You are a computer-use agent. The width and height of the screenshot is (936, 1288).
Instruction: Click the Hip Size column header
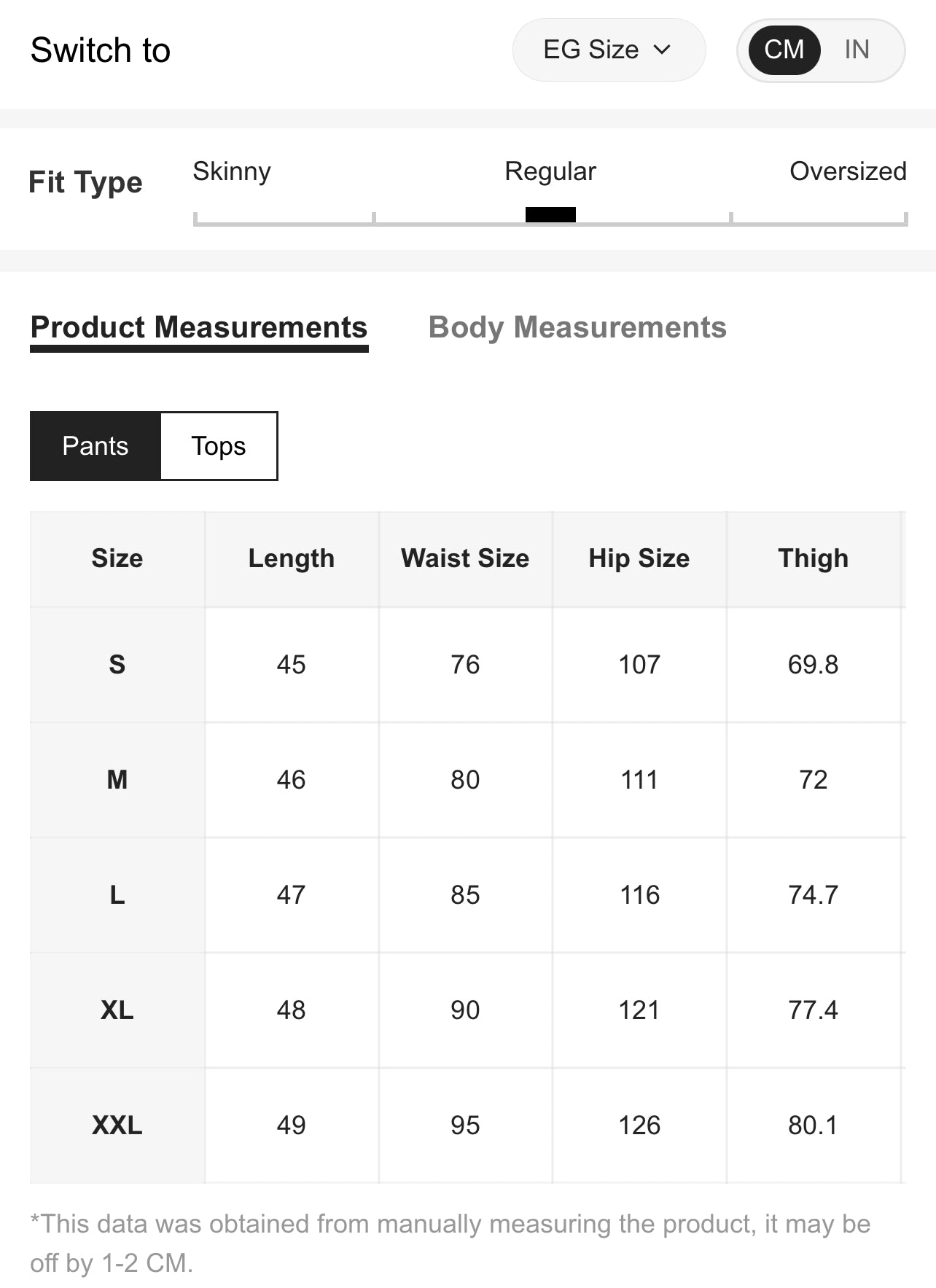[639, 559]
